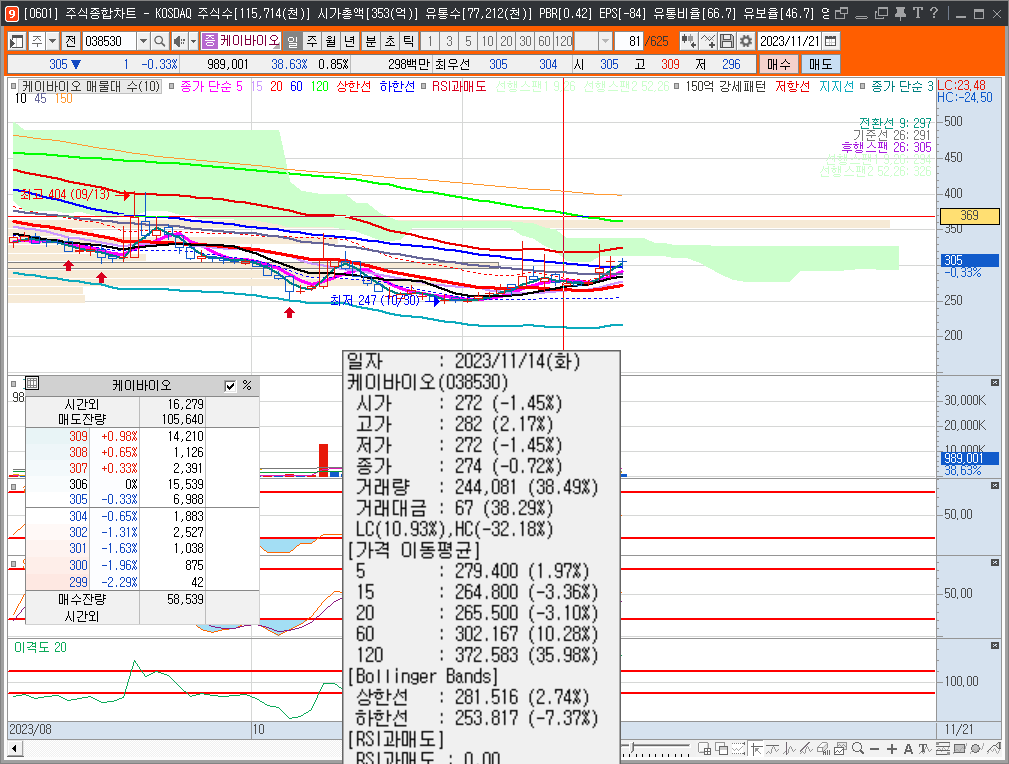Expand the stock code 038530 dropdown
1009x764 pixels.
(x=143, y=42)
